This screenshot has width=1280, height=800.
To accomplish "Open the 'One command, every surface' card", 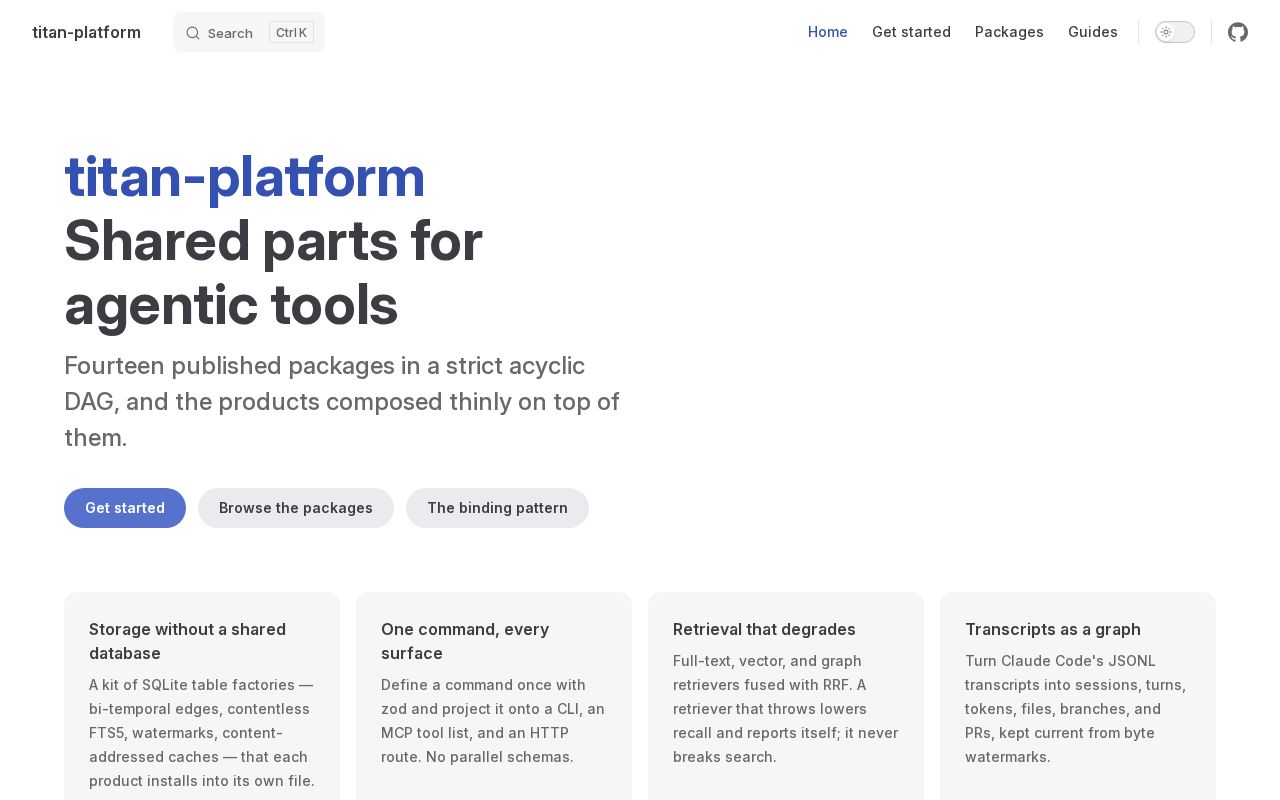I will coord(494,696).
